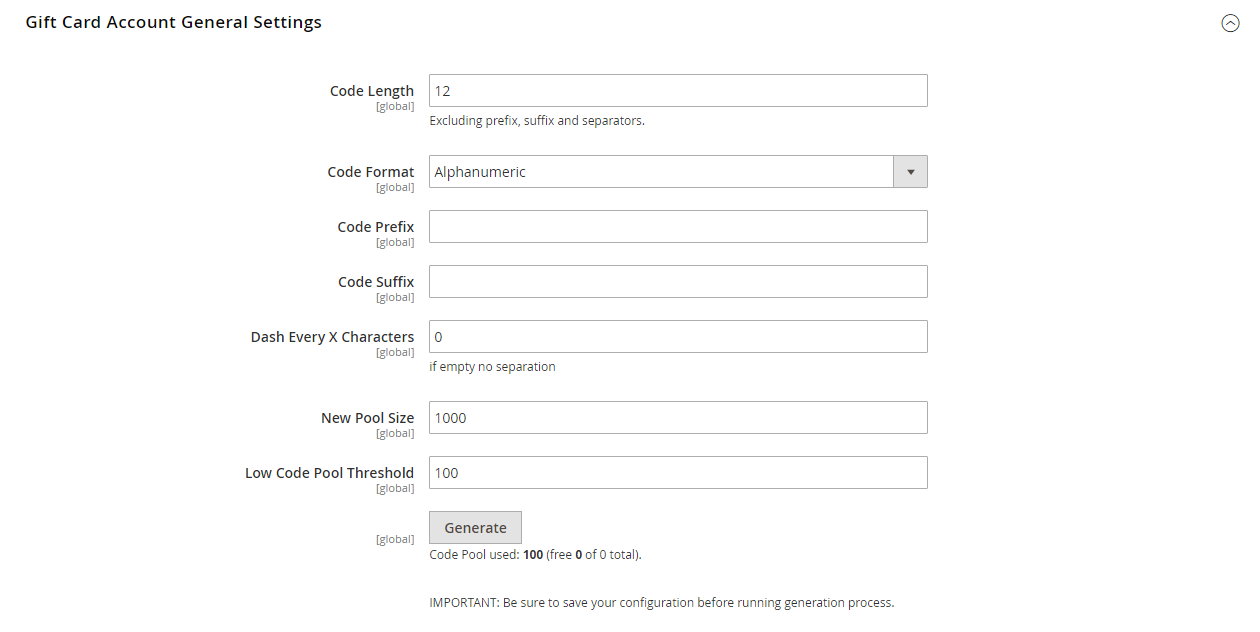Open the Code Format arrow button
This screenshot has width=1260, height=632.
pos(910,172)
